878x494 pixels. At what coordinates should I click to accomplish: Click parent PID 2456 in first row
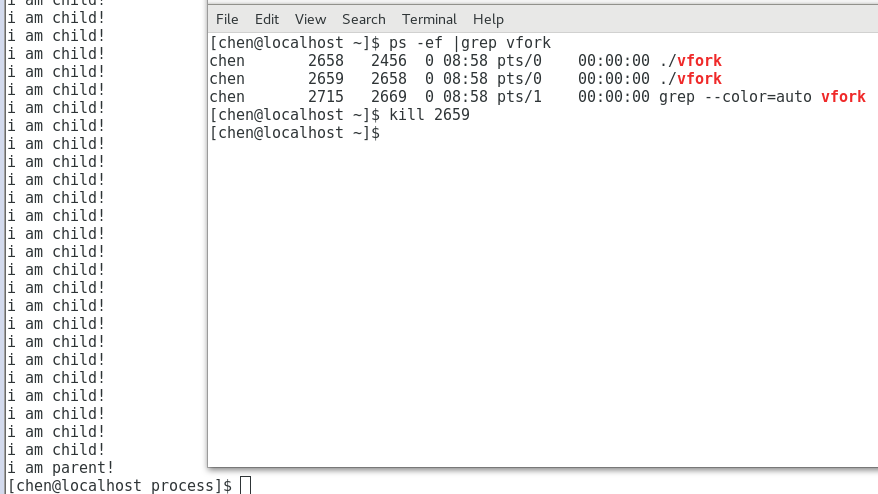coord(389,61)
